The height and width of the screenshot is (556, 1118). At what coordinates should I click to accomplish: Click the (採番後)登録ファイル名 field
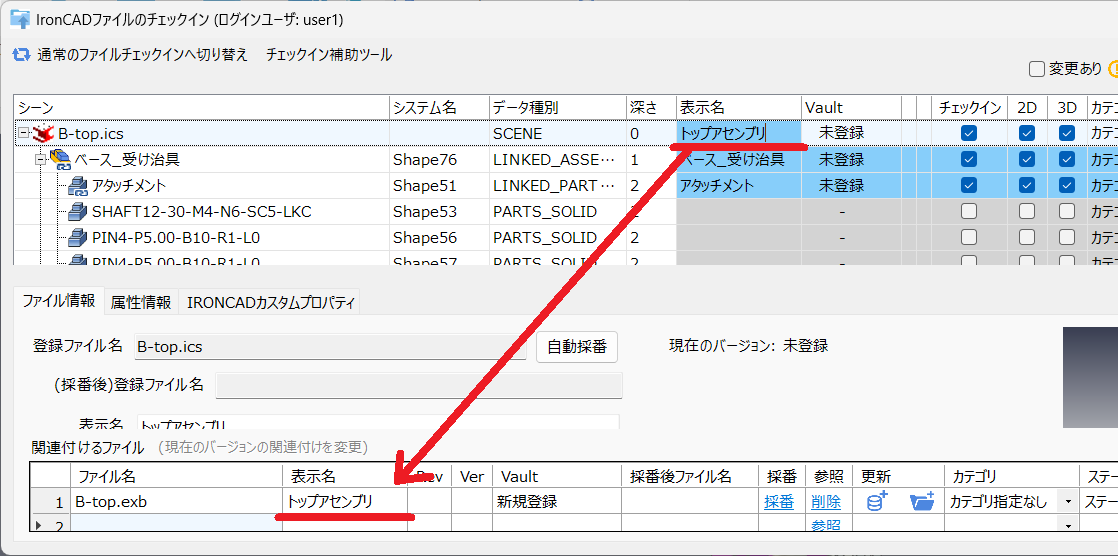pyautogui.click(x=419, y=386)
